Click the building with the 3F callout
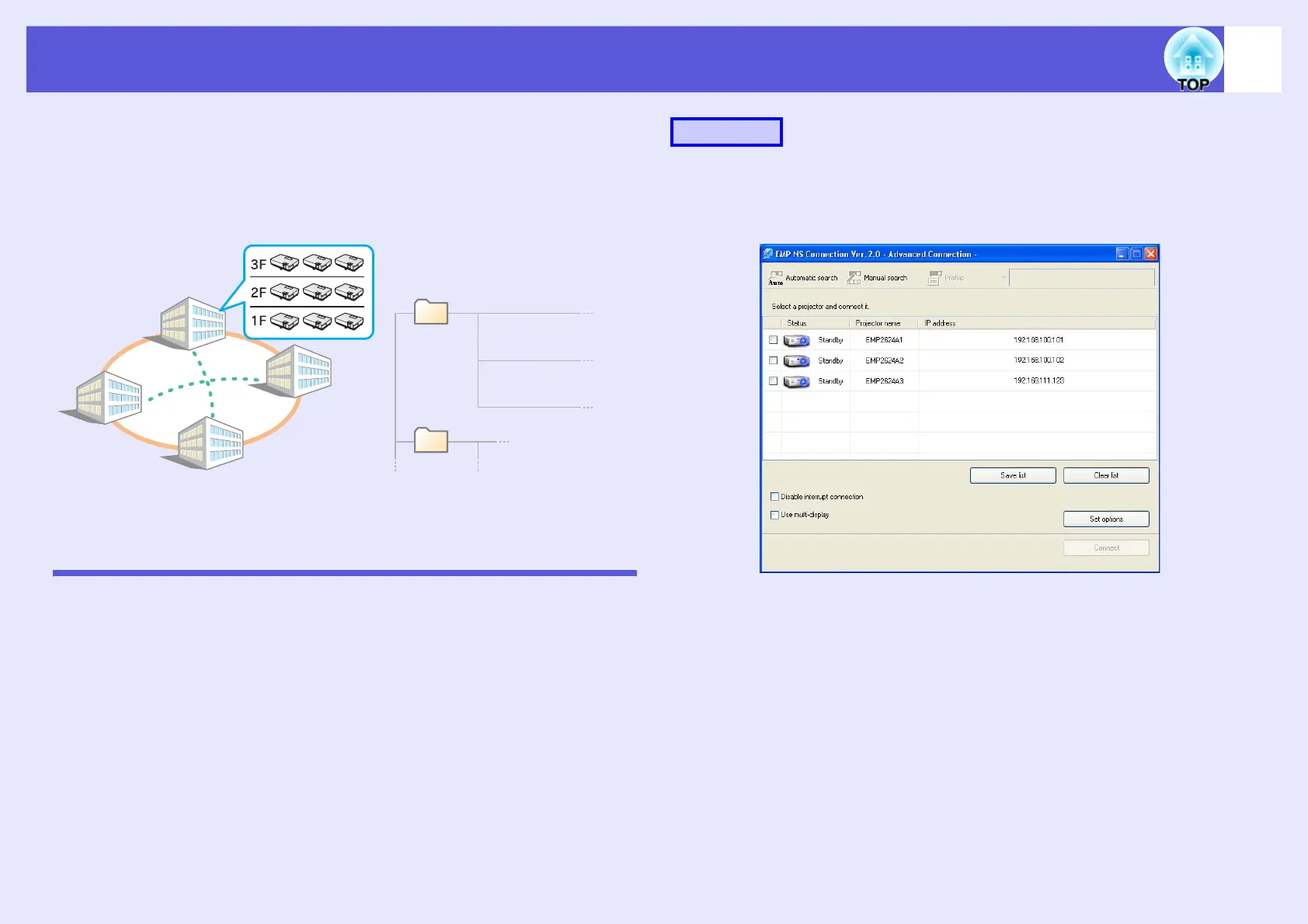This screenshot has width=1308, height=924. tap(193, 322)
